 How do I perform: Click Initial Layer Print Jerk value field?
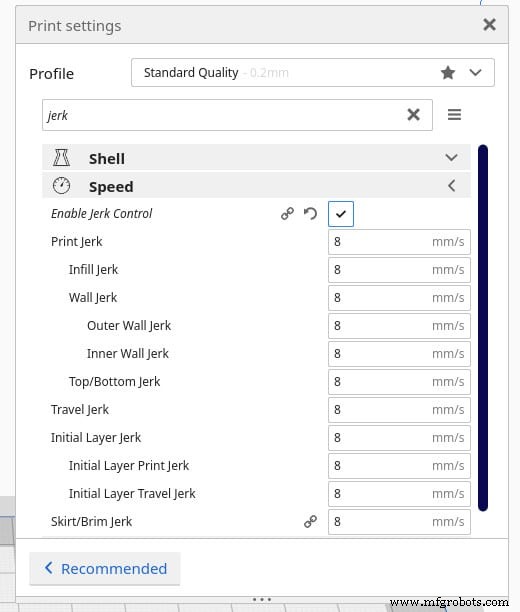[399, 466]
